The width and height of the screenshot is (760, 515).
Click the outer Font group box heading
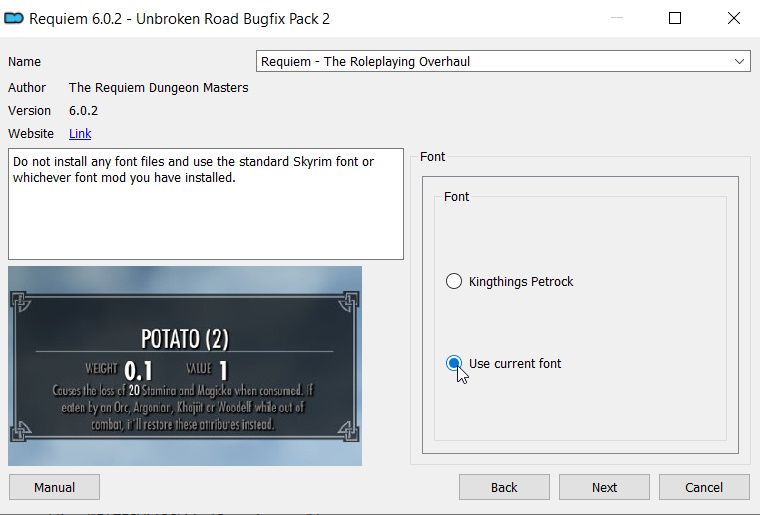pyautogui.click(x=432, y=156)
